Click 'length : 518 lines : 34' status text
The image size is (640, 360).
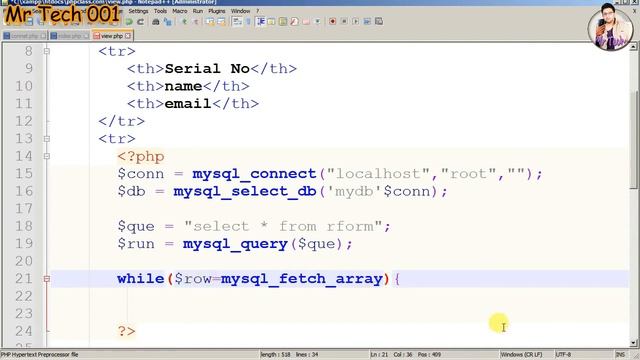click(289, 354)
